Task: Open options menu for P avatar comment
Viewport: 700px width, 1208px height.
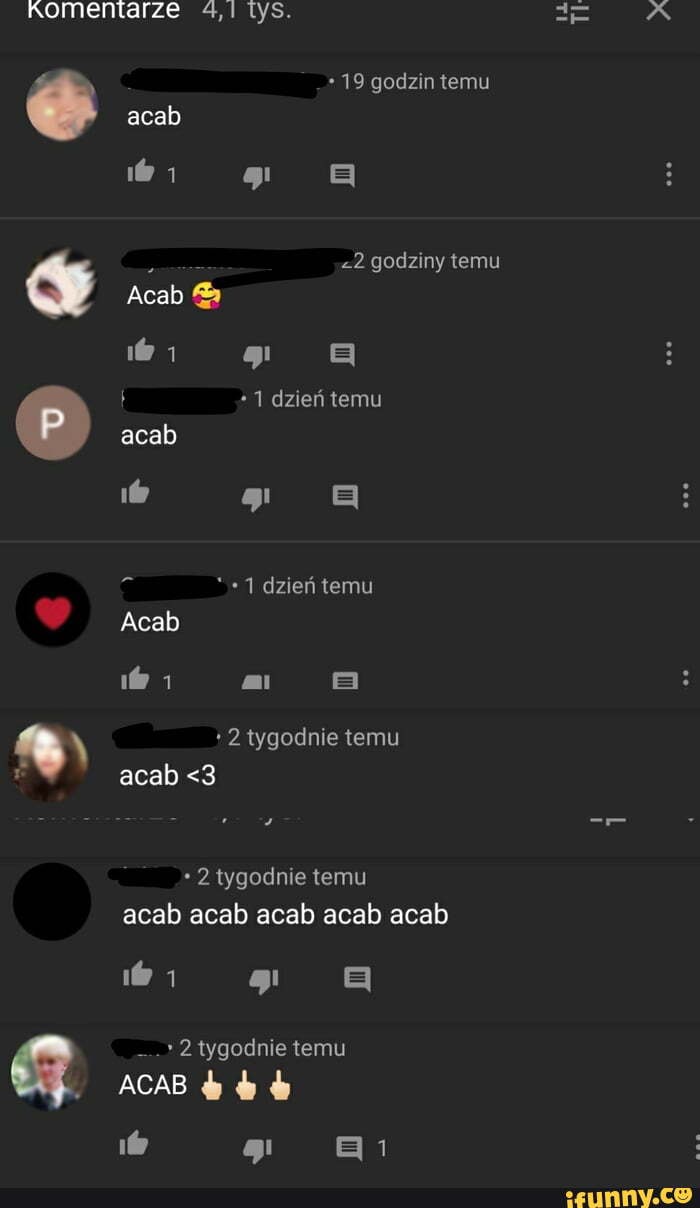Action: pyautogui.click(x=685, y=495)
